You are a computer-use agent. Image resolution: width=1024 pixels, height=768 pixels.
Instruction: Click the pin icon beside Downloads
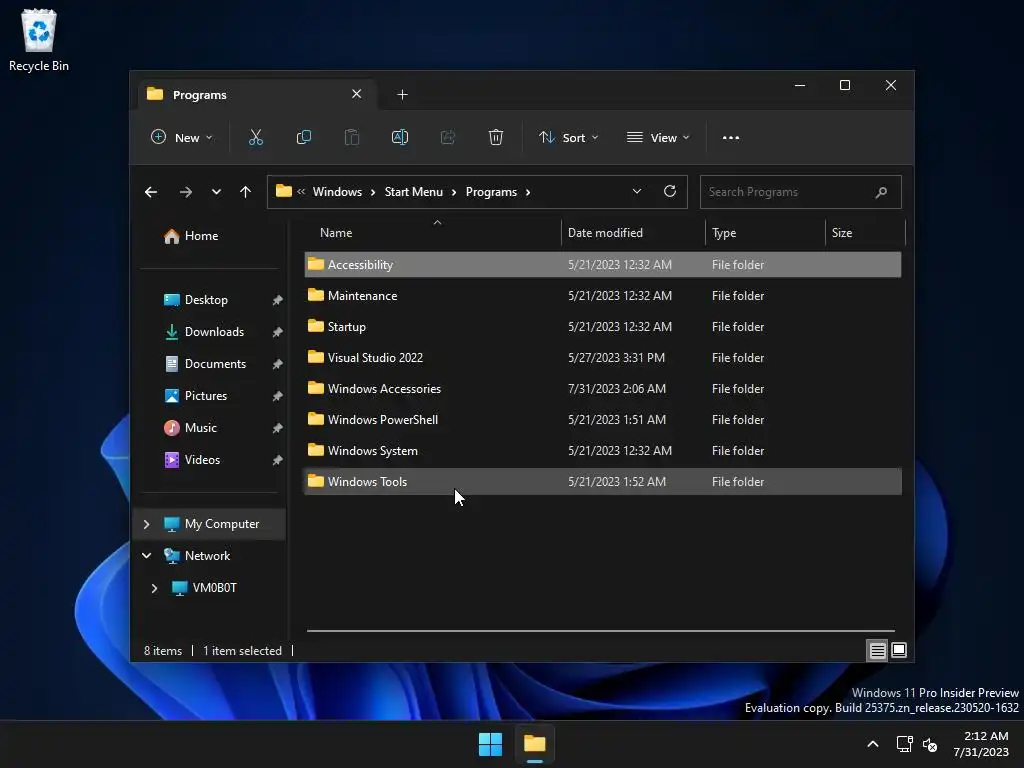[278, 332]
